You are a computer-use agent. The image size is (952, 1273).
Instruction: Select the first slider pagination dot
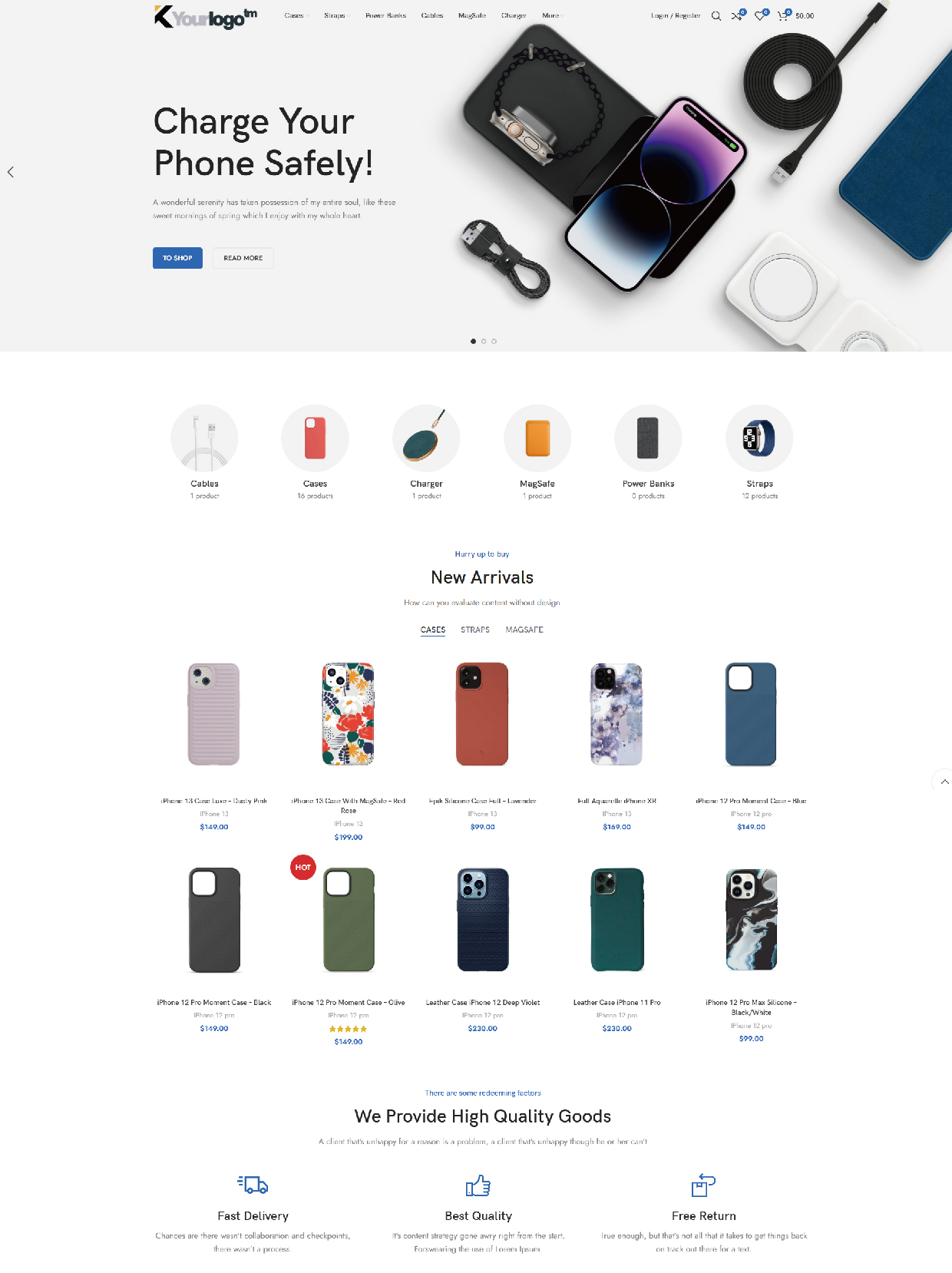point(473,341)
